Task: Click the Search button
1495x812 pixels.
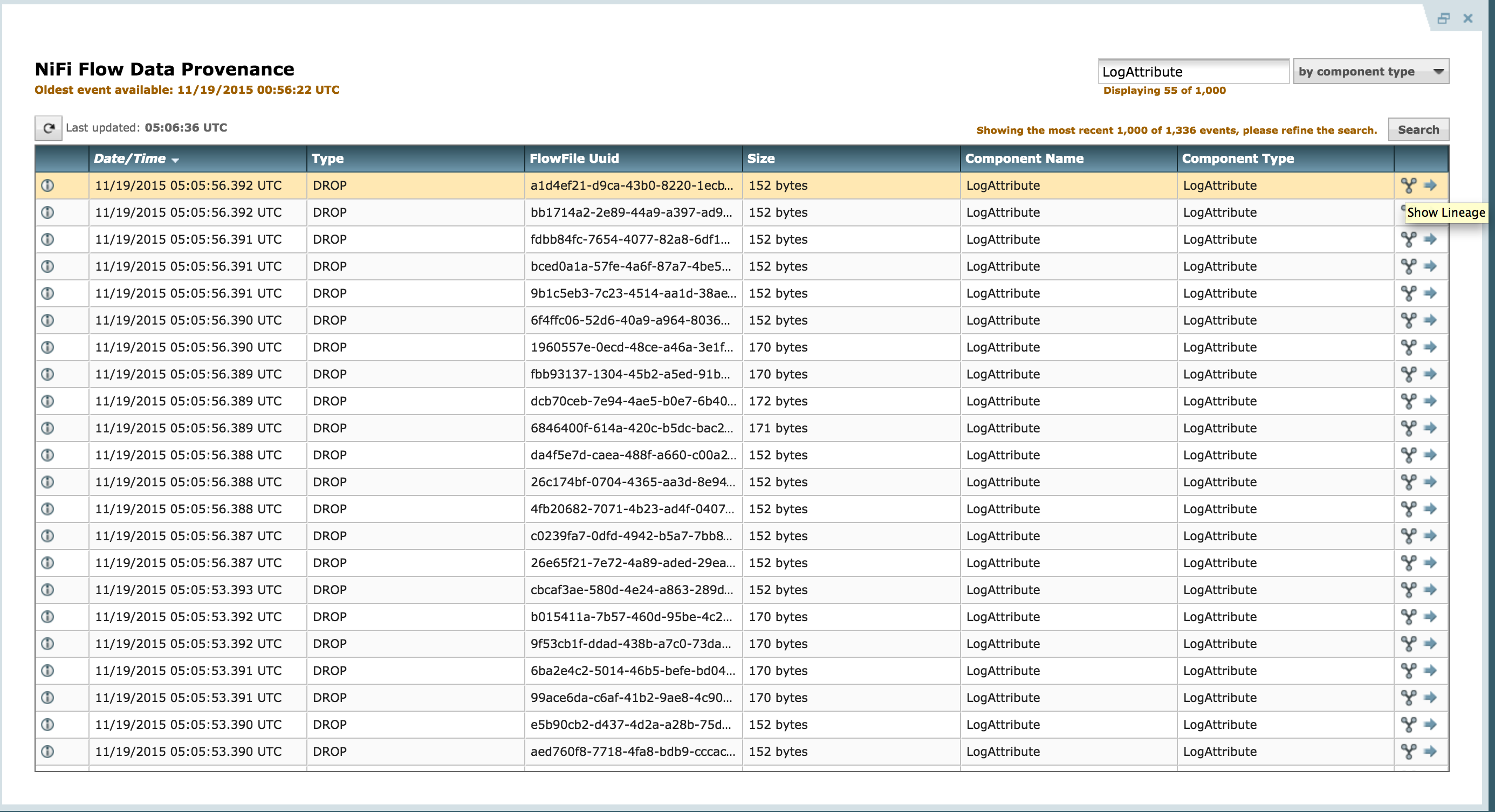Action: point(1418,130)
